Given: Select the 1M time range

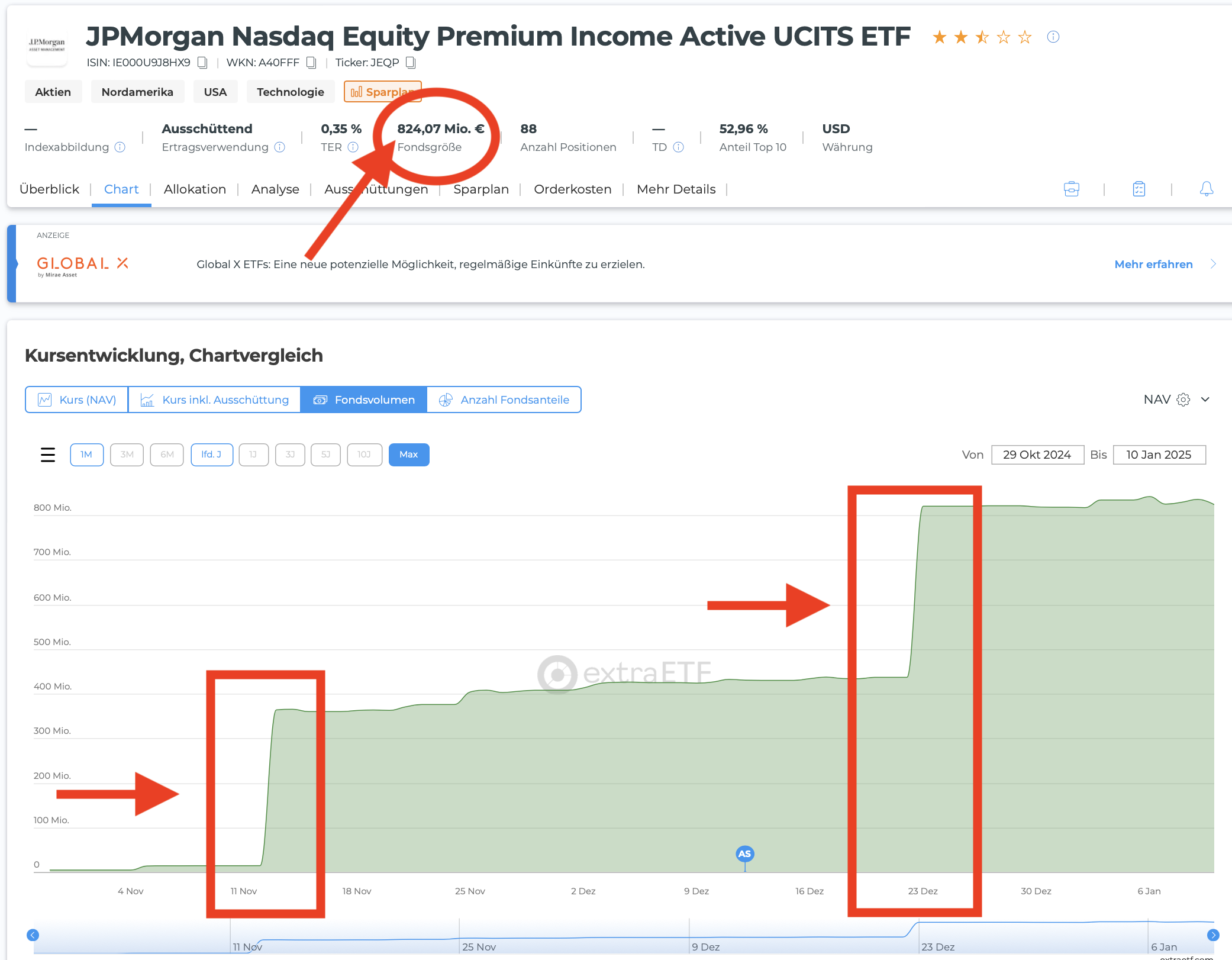Looking at the screenshot, I should (86, 455).
